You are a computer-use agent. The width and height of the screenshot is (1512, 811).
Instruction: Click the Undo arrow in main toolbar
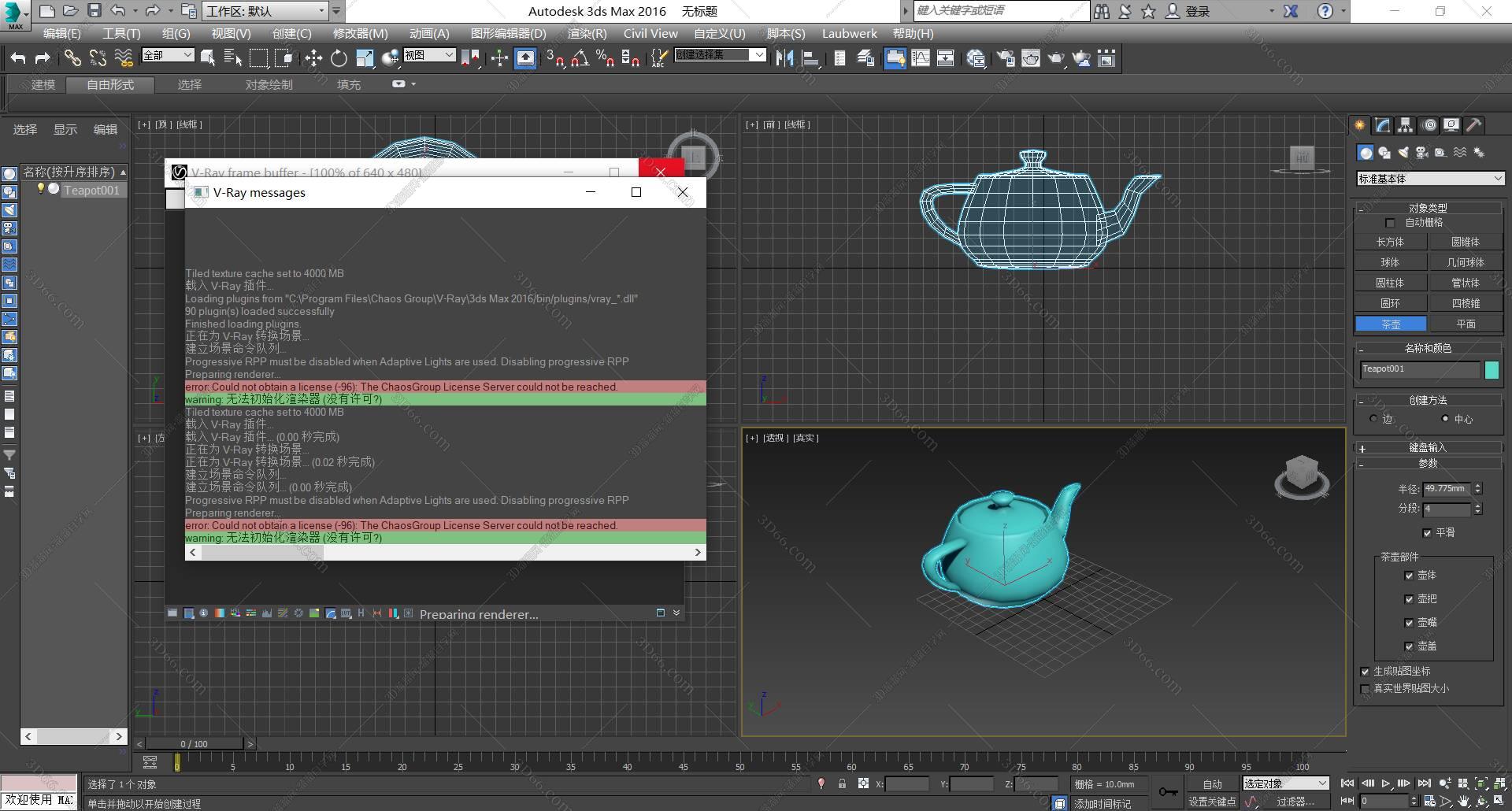tap(18, 58)
